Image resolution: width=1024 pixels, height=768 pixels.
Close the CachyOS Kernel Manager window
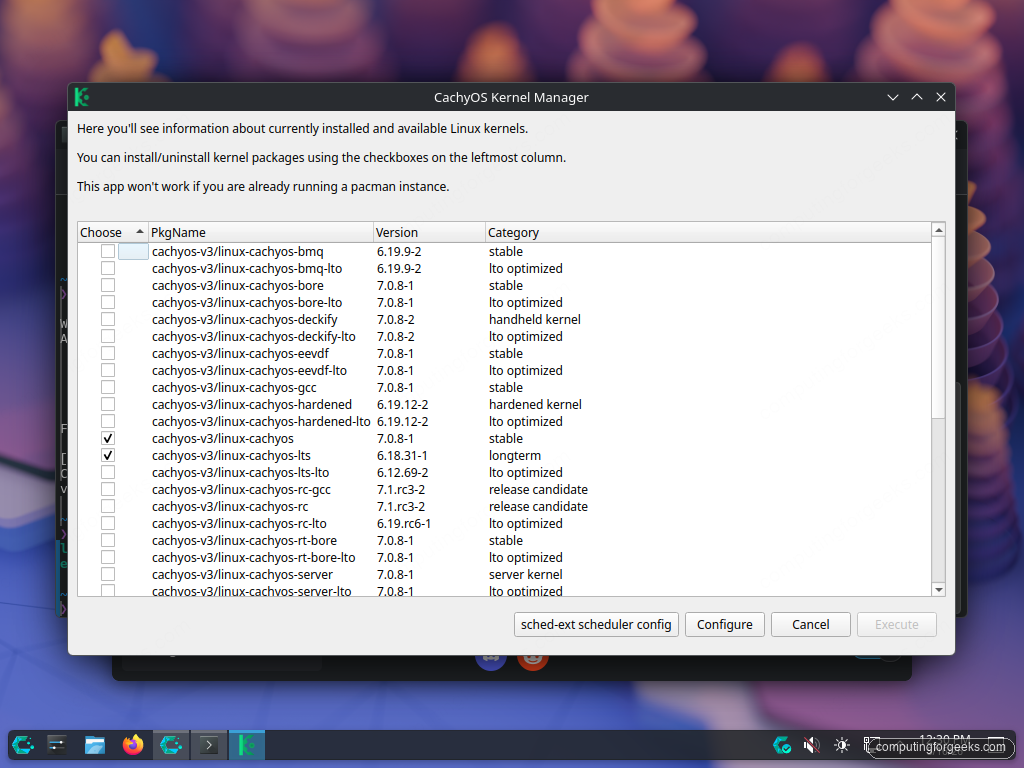coord(940,97)
